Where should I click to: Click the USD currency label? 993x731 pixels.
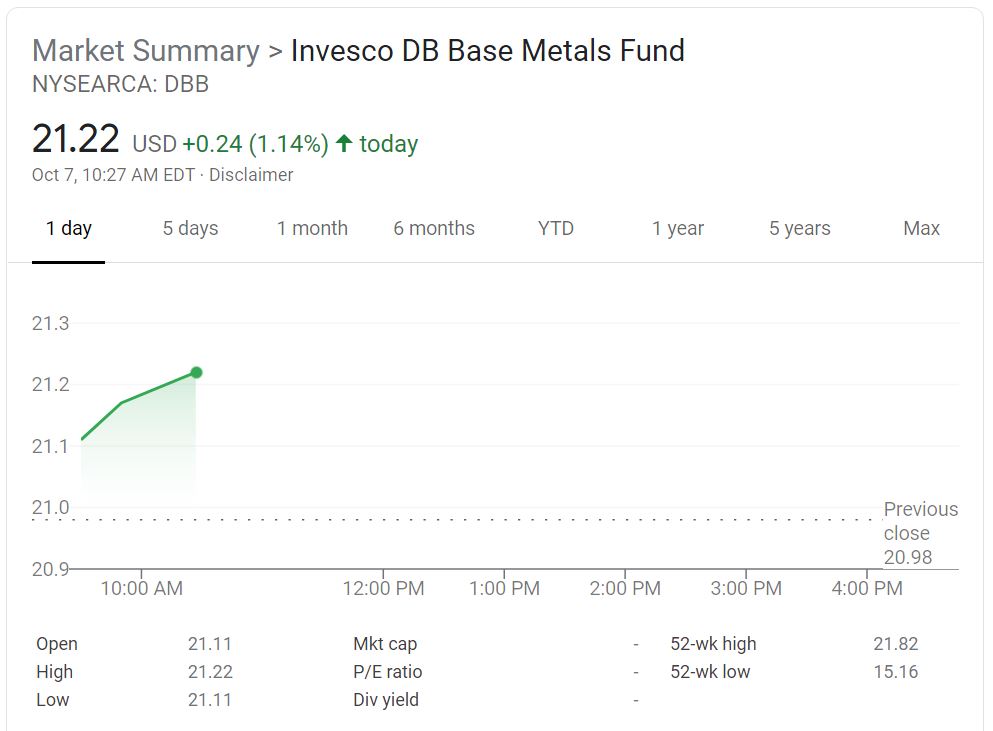point(155,144)
